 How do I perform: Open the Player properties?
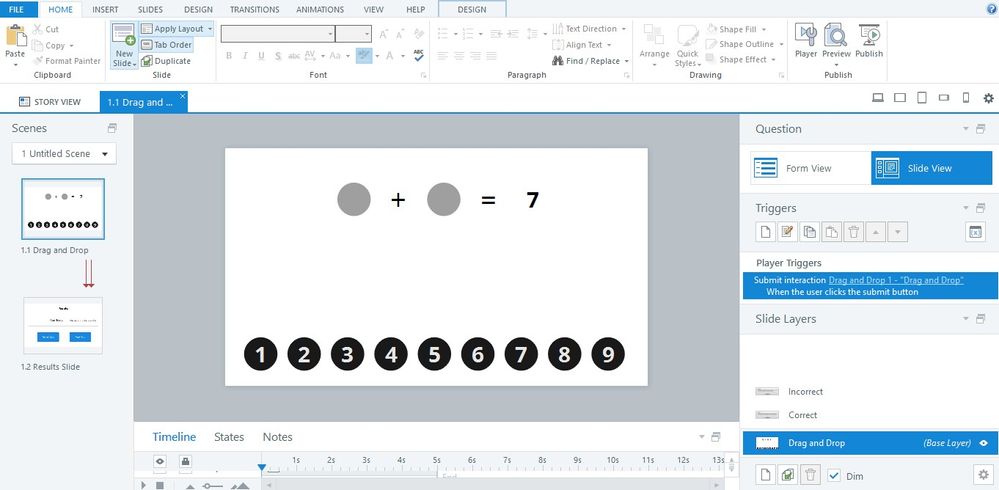tap(806, 41)
